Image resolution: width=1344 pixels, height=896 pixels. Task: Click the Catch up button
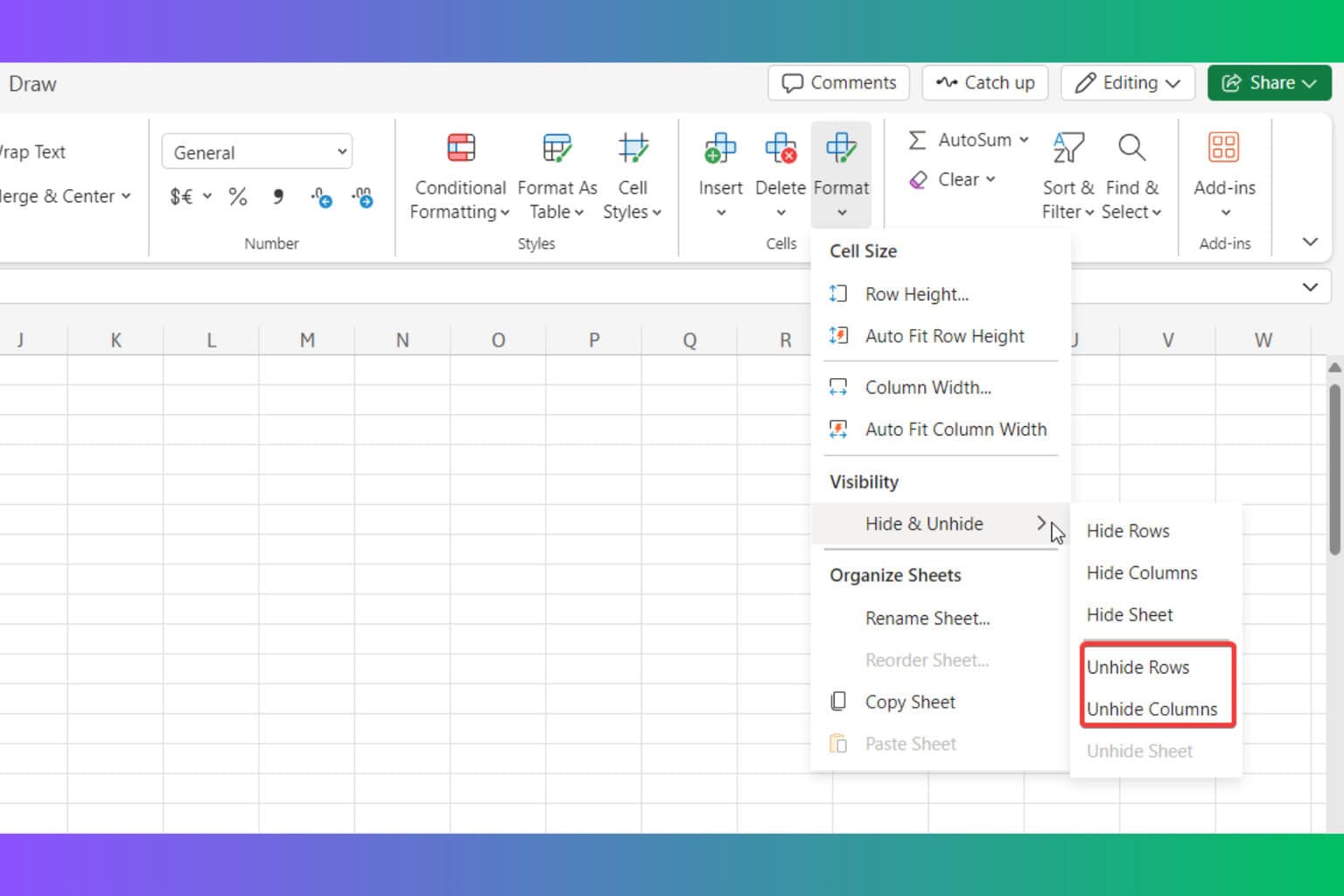[x=984, y=83]
